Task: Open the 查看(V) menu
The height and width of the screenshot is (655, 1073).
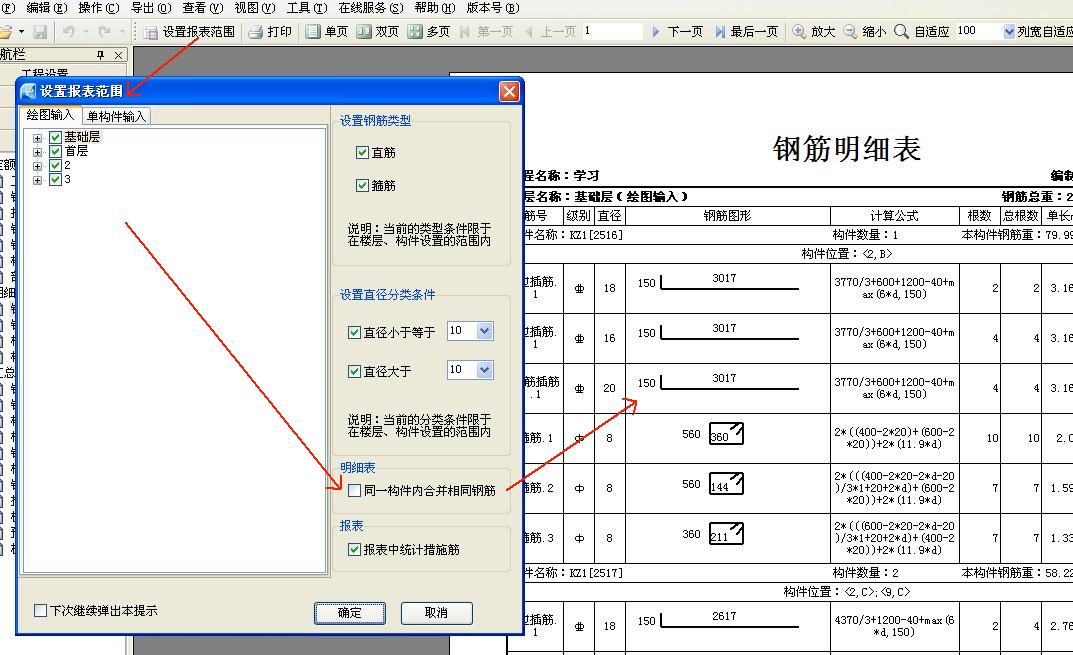Action: [203, 8]
